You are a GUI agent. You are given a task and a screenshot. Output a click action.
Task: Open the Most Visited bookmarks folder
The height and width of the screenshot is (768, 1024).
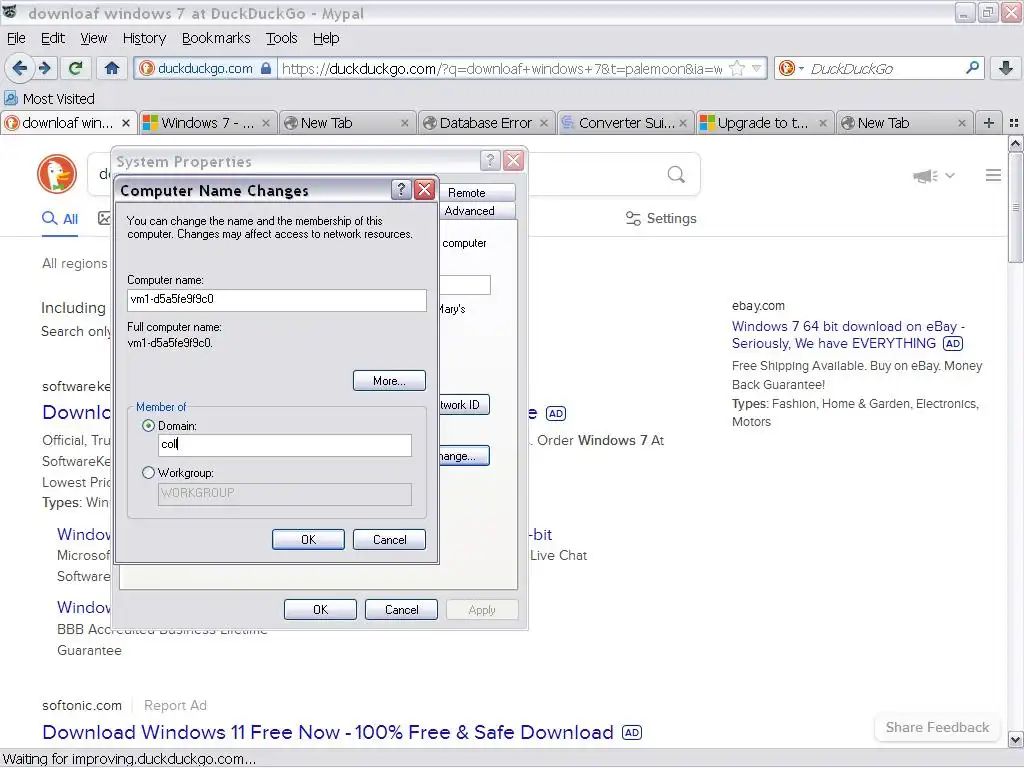(x=50, y=99)
